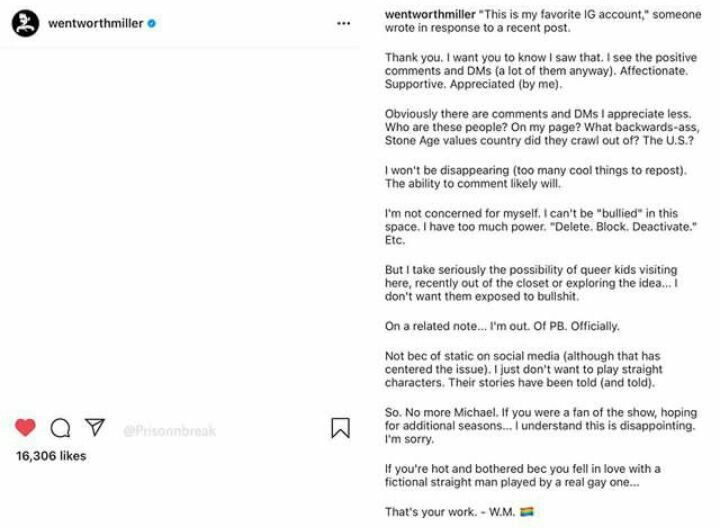
Task: Open the three-dot more options menu
Action: coord(343,23)
